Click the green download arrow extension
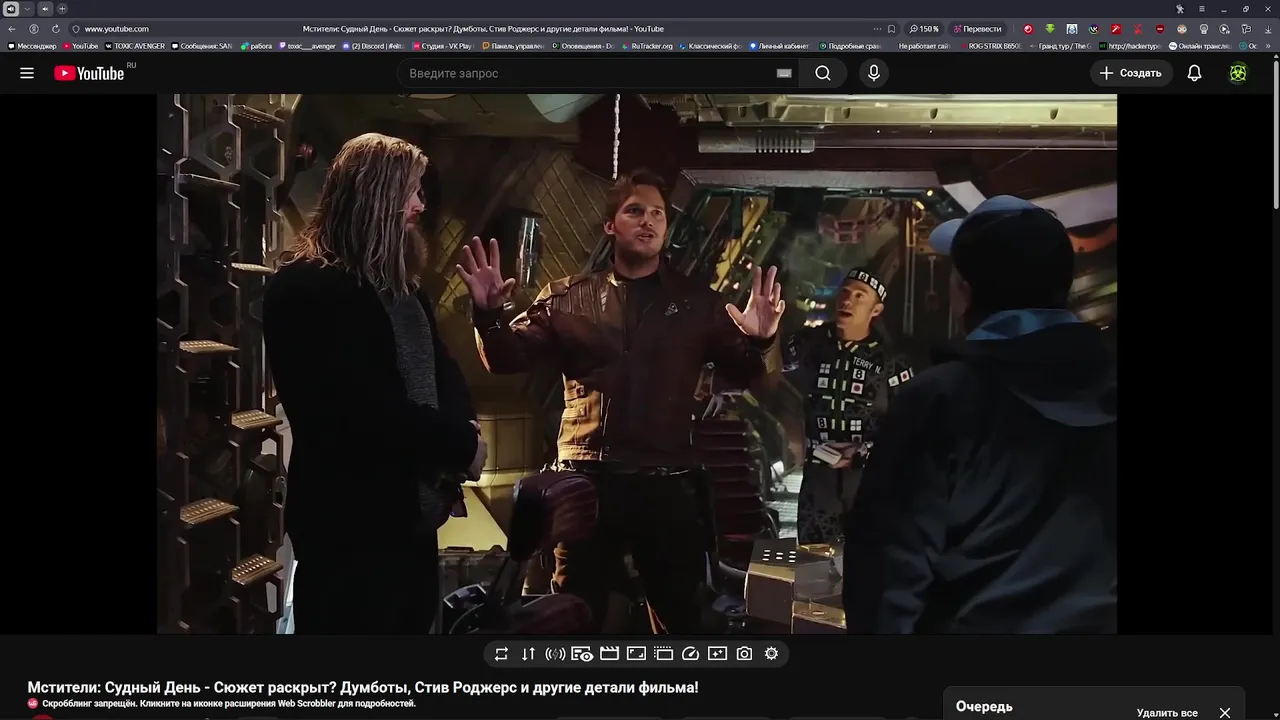This screenshot has width=1280, height=720. coord(1050,29)
